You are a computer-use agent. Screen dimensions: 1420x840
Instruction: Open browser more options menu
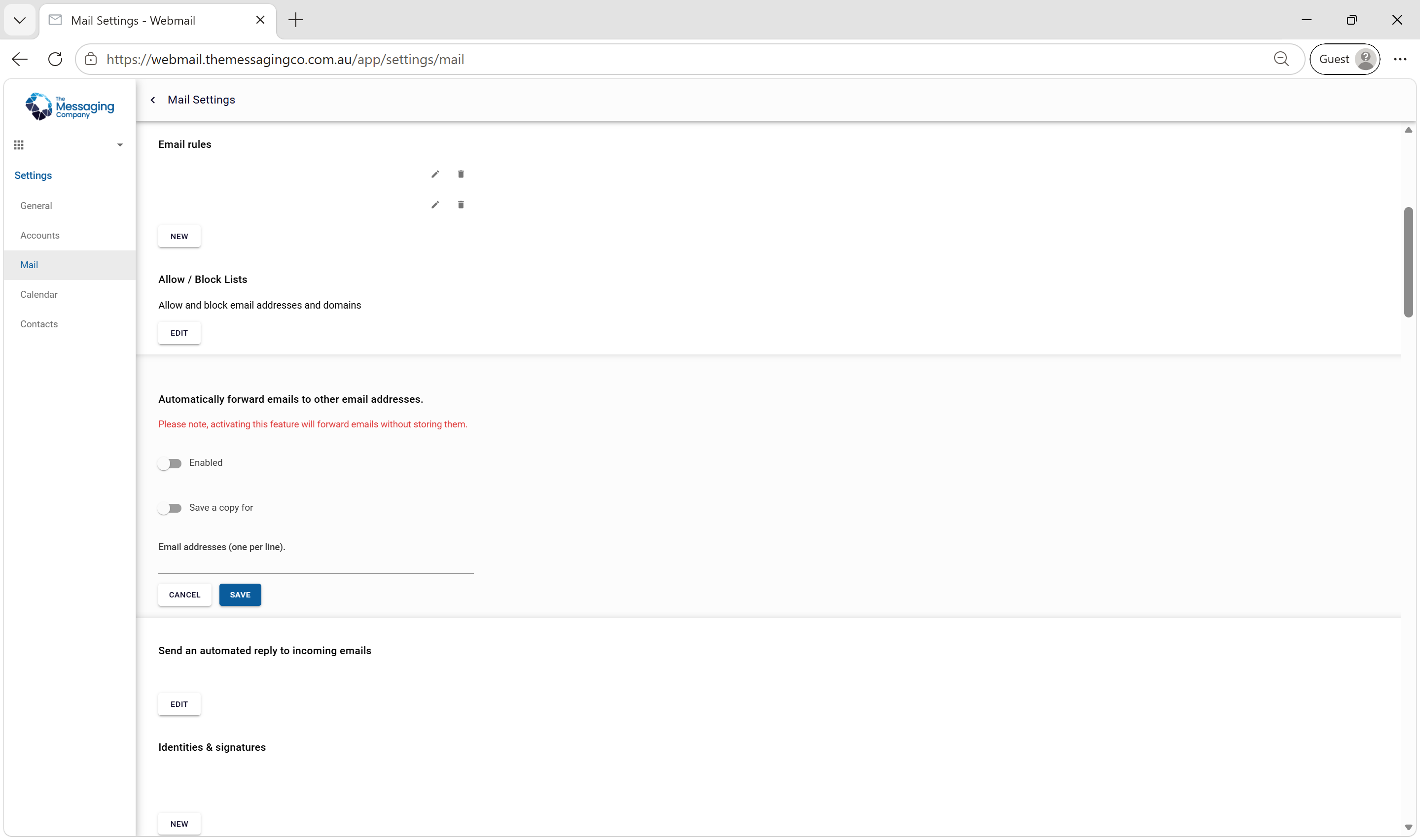(1400, 60)
